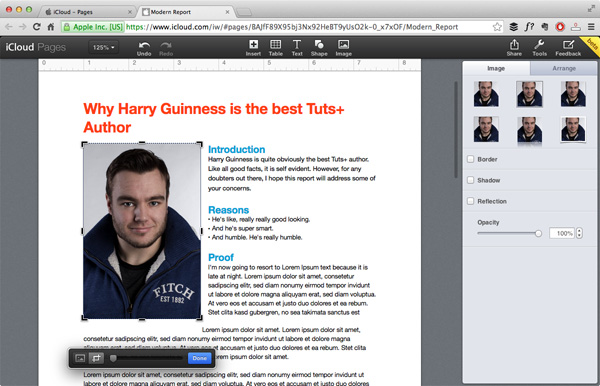600x386 pixels.
Task: Close the Modern Report browser tab
Action: (x=227, y=12)
